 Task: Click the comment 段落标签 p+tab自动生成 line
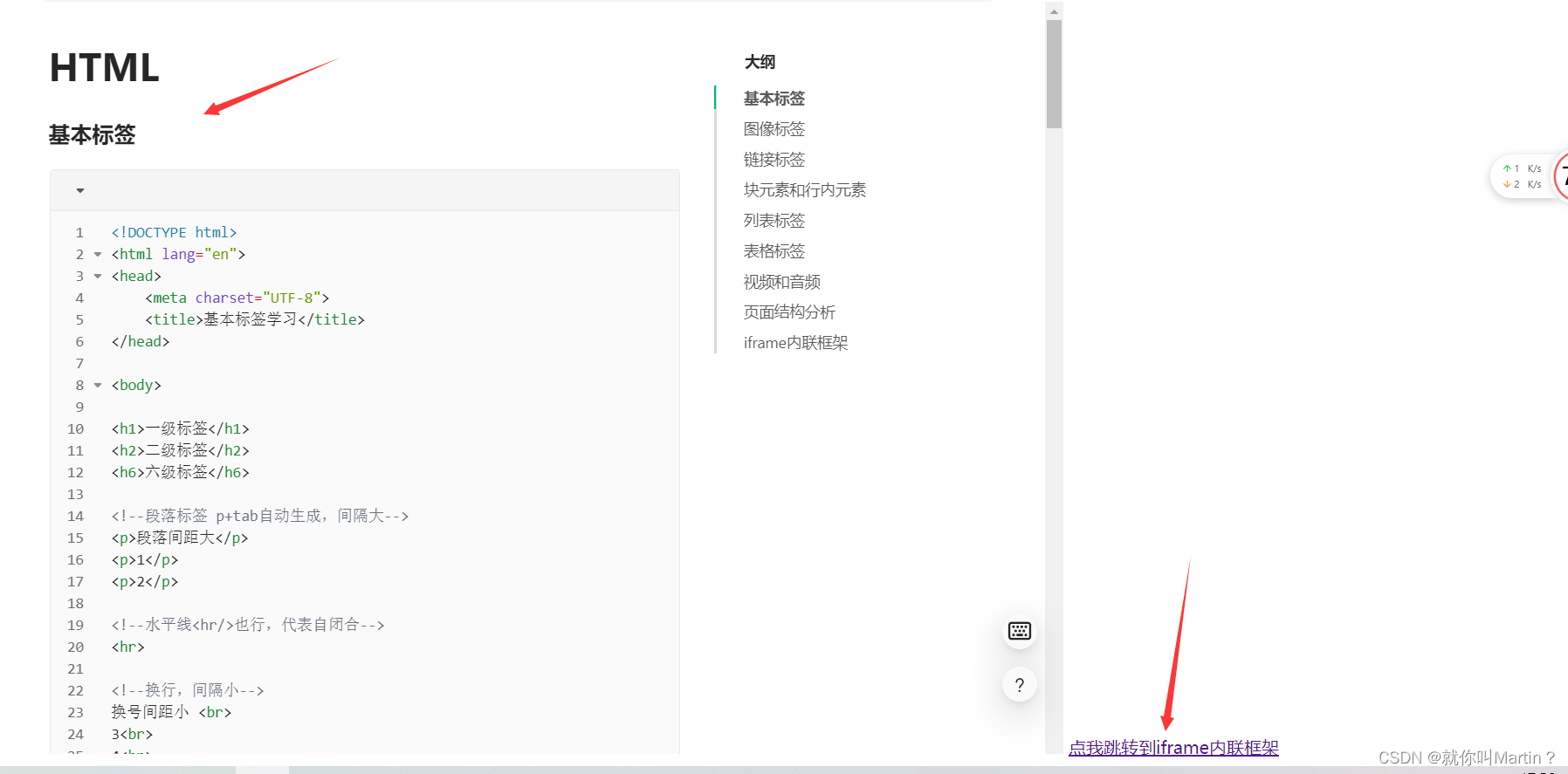pos(259,517)
